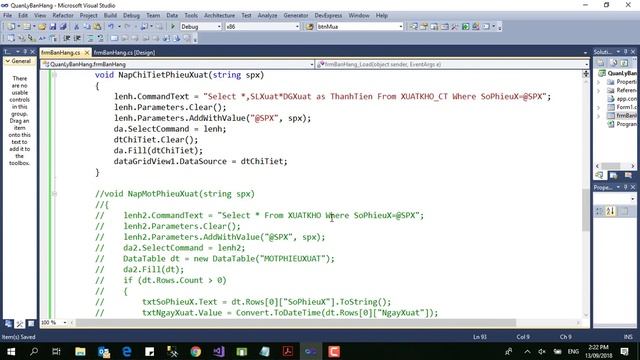Screen dimensions: 640x360
Task: Undo last action with the undo arrow
Action: [x=111, y=27]
